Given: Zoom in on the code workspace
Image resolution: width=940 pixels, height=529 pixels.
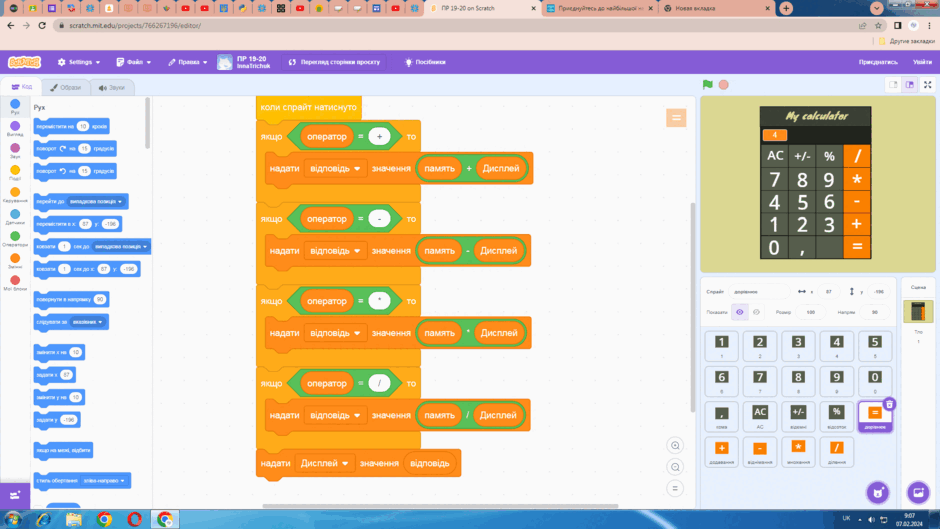Looking at the screenshot, I should (675, 446).
